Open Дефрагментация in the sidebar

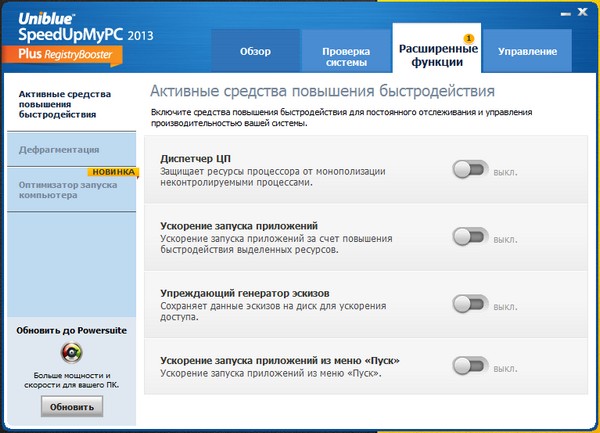[x=59, y=149]
